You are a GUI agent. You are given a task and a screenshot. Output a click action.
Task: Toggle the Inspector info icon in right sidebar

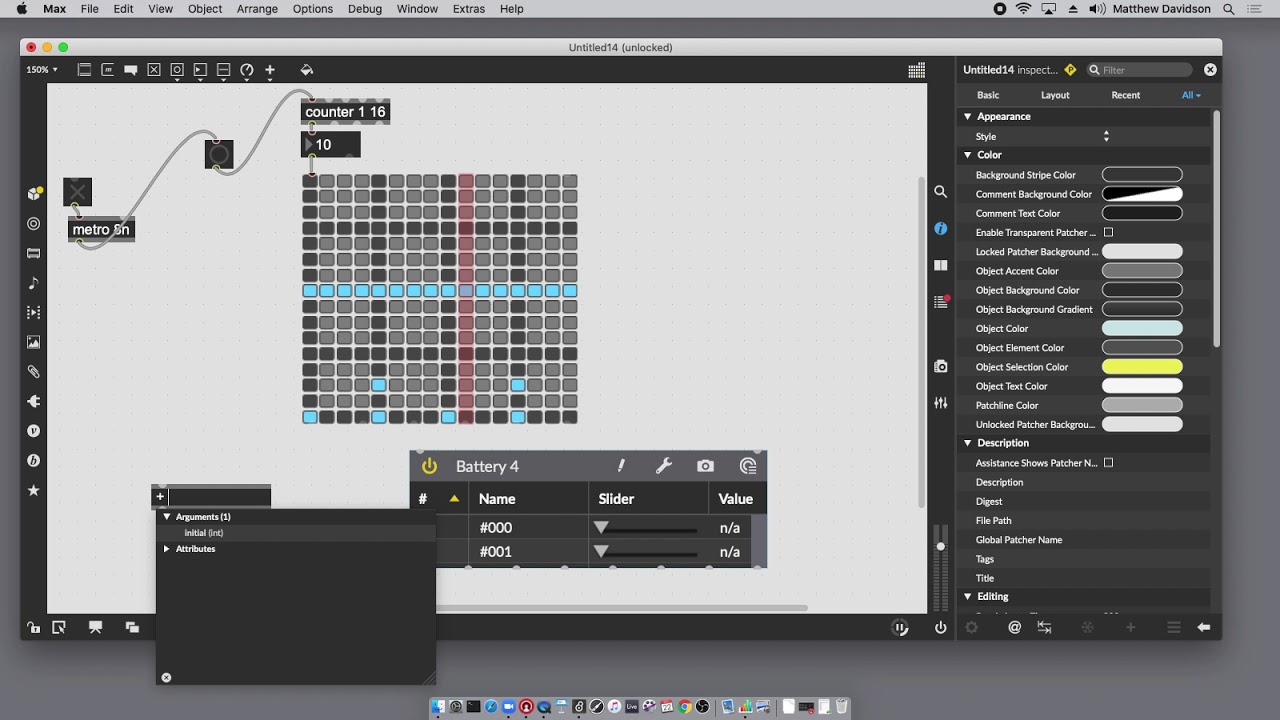940,229
